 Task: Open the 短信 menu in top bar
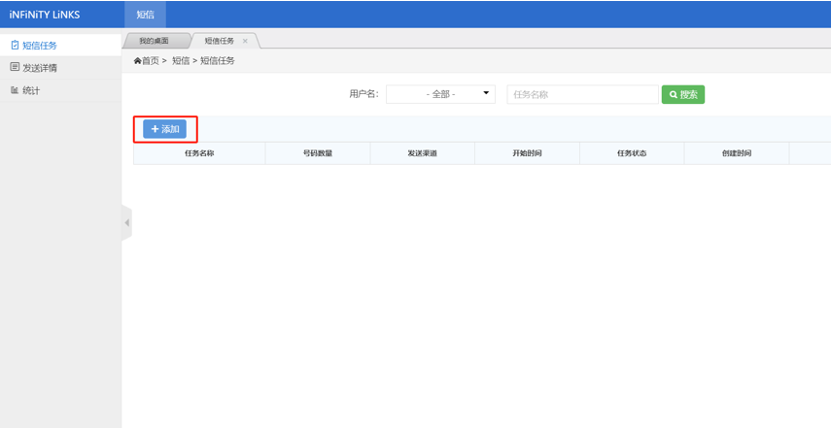point(145,14)
